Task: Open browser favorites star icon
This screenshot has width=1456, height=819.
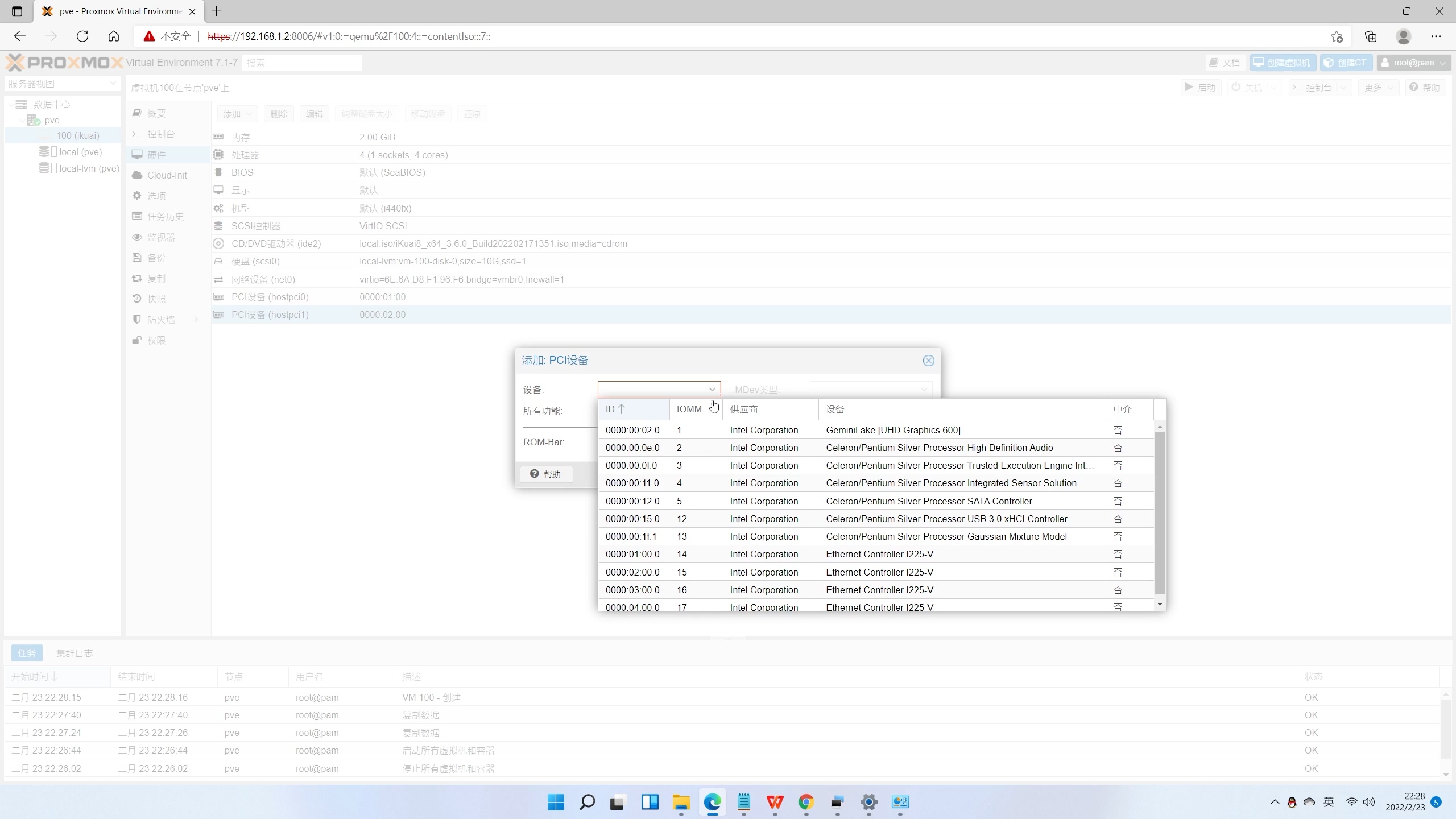Action: 1337,36
